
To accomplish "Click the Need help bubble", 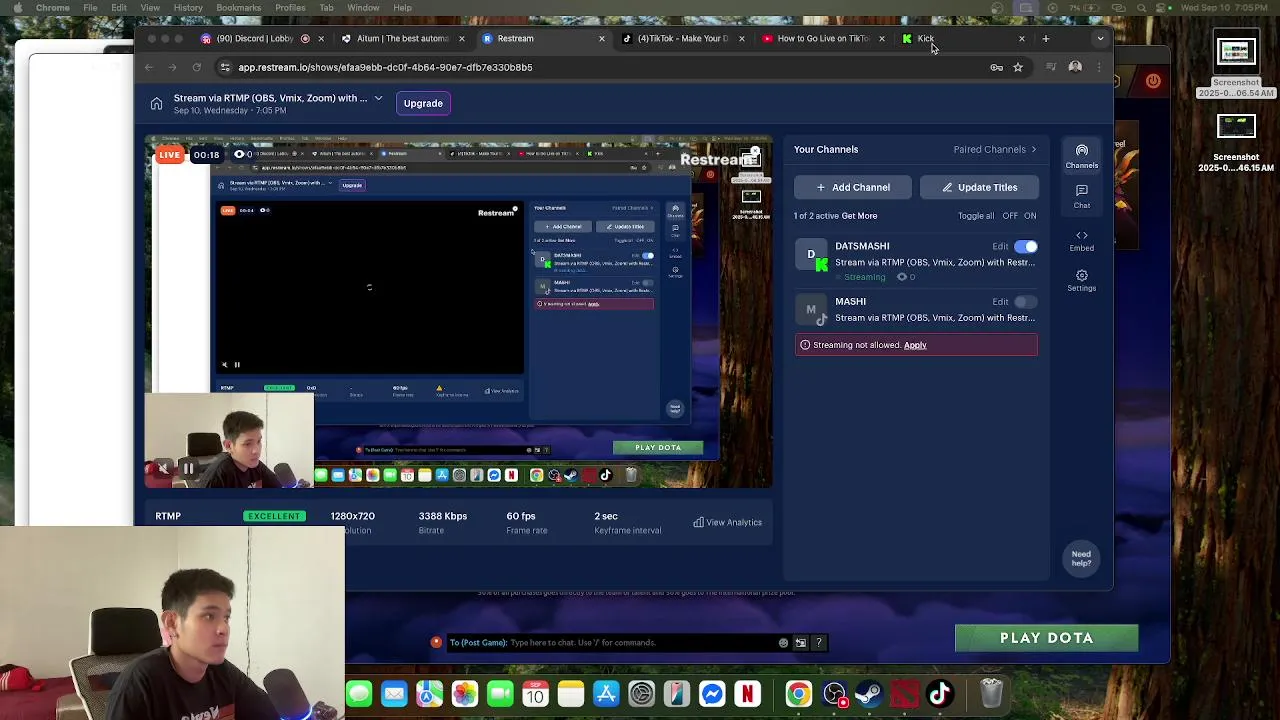I will tap(1081, 558).
